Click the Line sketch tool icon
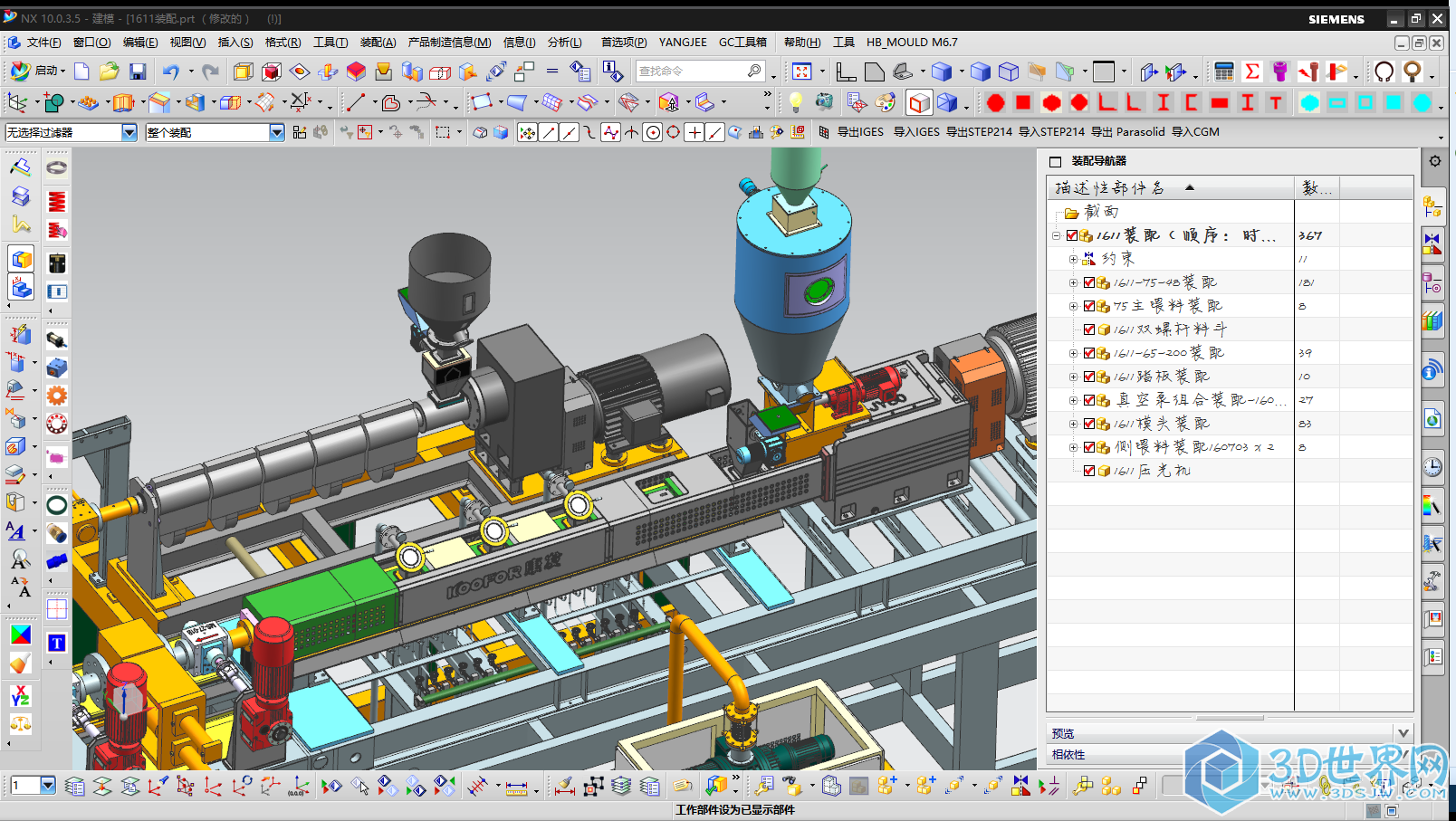Image resolution: width=1456 pixels, height=821 pixels. click(356, 102)
